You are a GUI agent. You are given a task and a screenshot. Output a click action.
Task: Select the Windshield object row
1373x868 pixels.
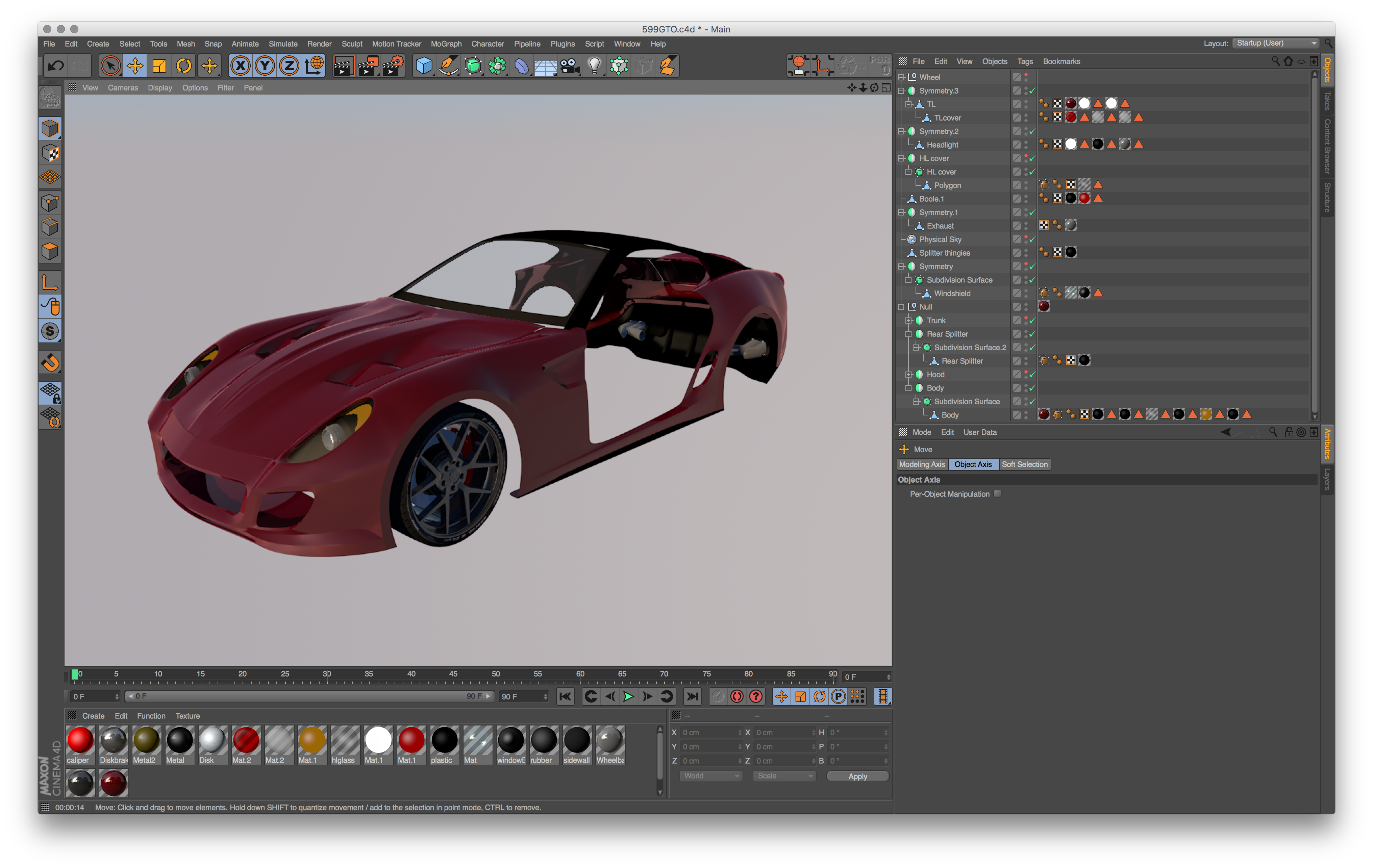(952, 293)
